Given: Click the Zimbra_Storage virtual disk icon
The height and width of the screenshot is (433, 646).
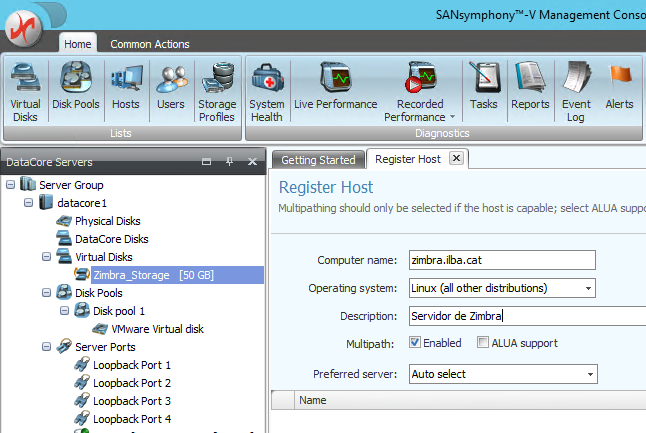Looking at the screenshot, I should click(x=82, y=274).
